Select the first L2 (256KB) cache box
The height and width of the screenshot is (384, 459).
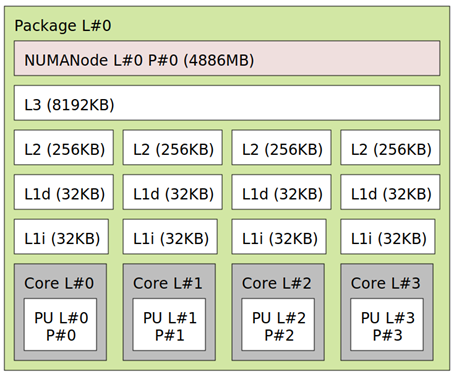coord(64,147)
